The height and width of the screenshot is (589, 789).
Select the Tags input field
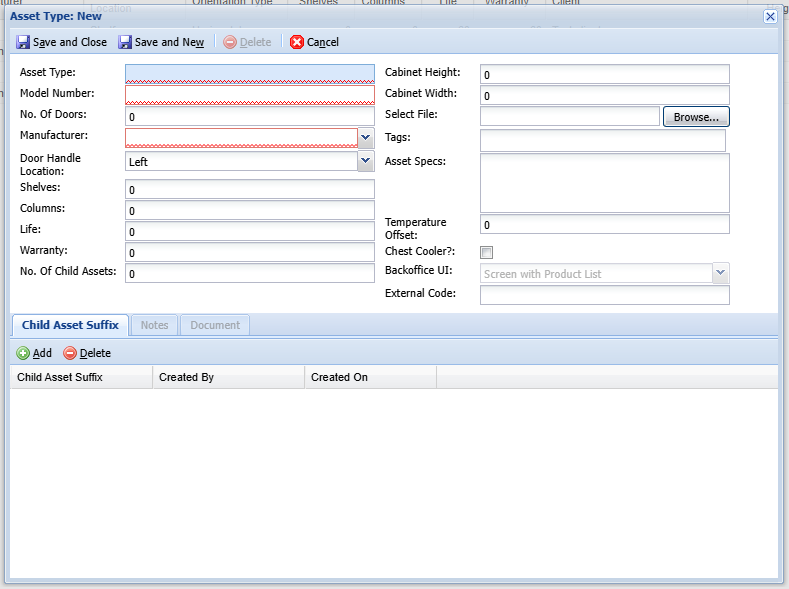point(602,140)
